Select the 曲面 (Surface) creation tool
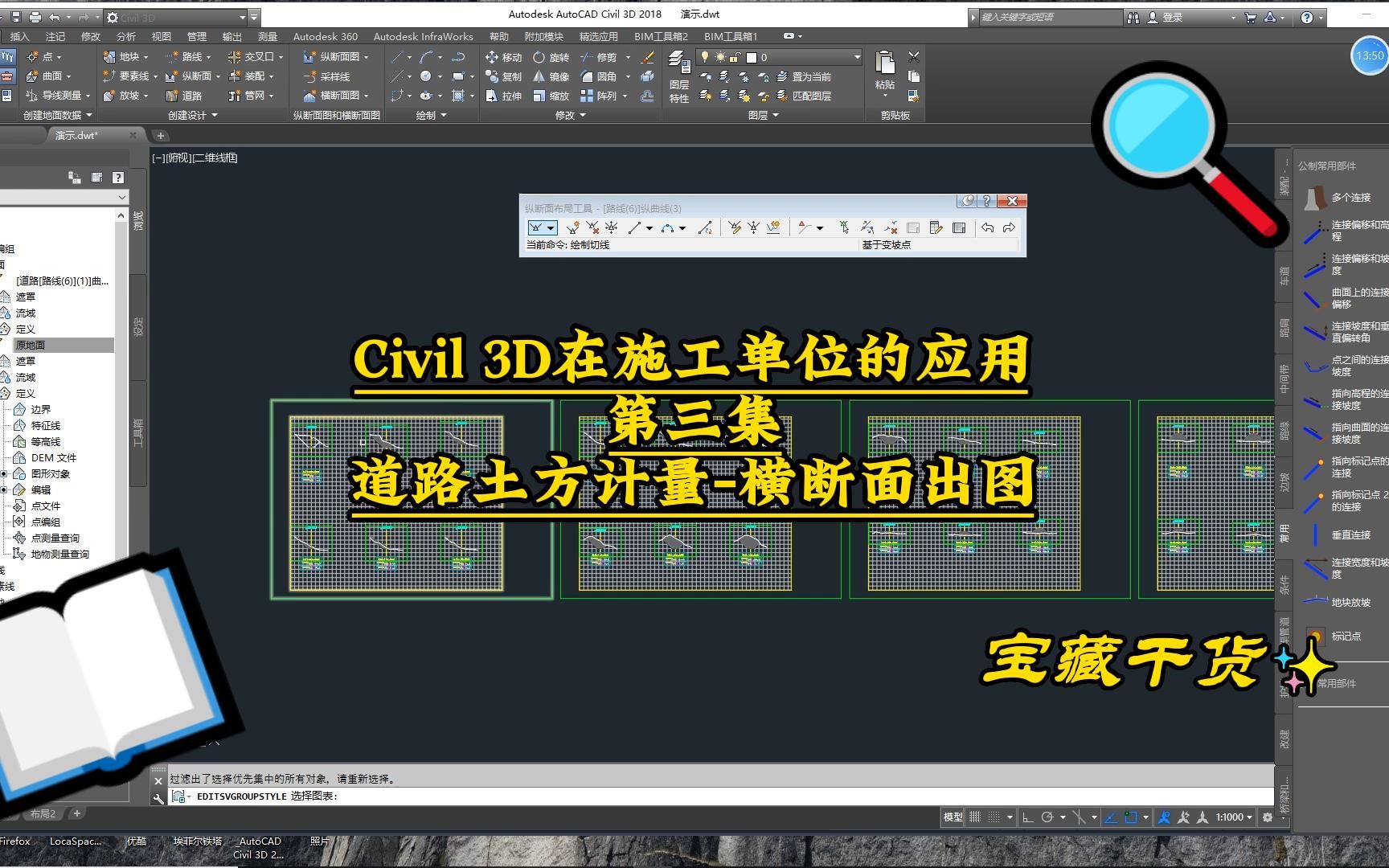The width and height of the screenshot is (1389, 868). [x=48, y=76]
